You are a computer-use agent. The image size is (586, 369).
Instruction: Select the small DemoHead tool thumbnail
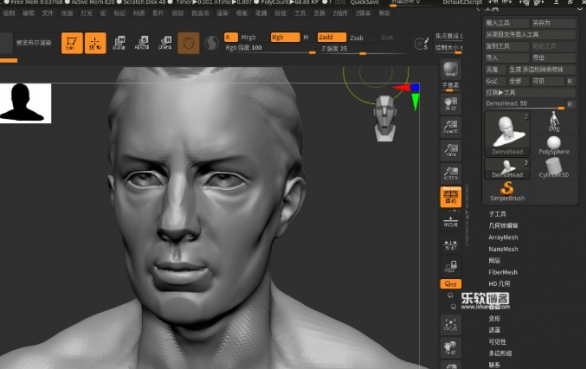pos(507,168)
